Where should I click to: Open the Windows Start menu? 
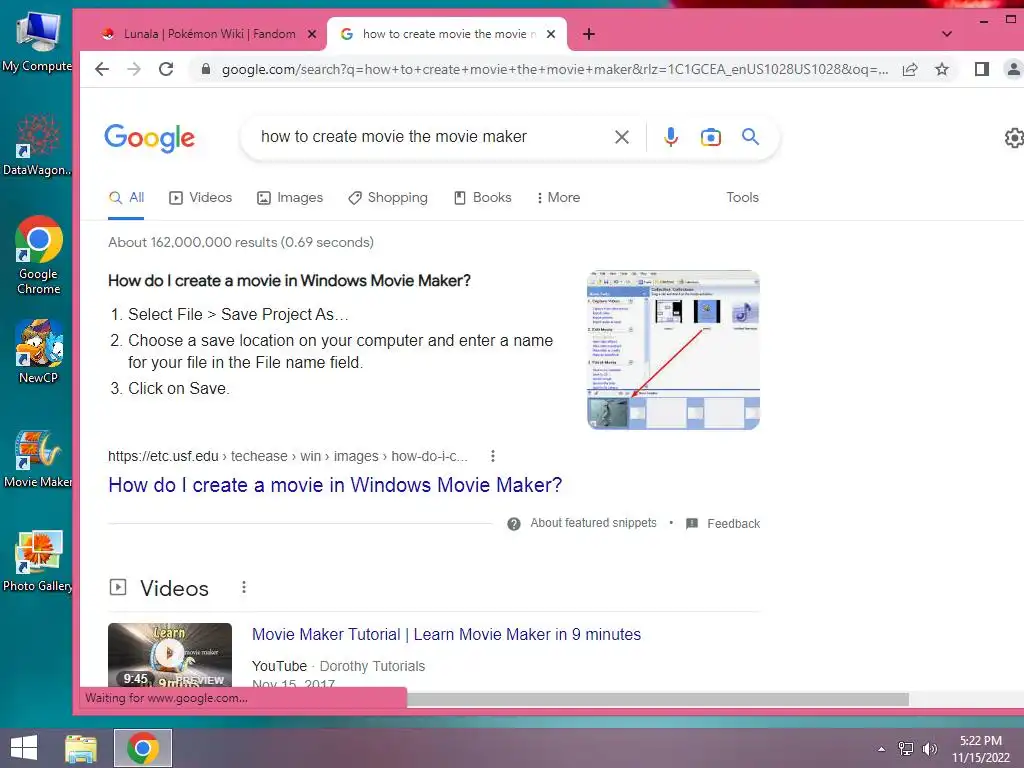click(x=24, y=748)
